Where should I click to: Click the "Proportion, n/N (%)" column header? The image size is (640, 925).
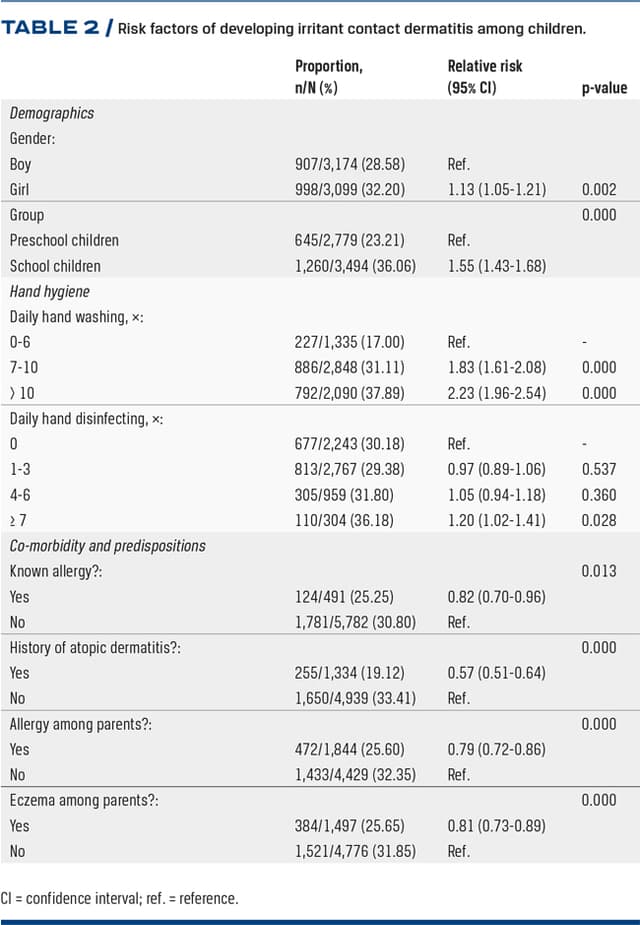328,77
